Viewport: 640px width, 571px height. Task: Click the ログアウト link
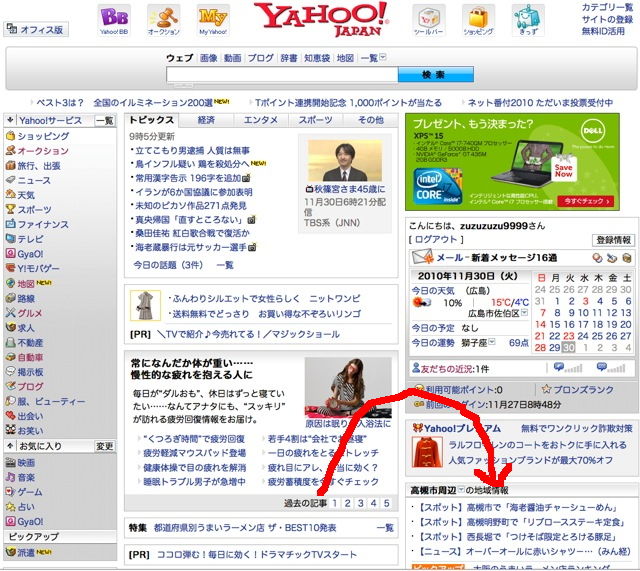(436, 240)
